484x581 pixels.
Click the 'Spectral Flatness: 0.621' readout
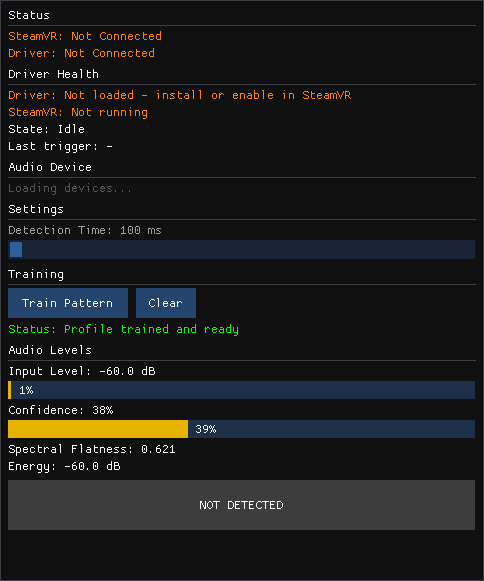point(92,449)
